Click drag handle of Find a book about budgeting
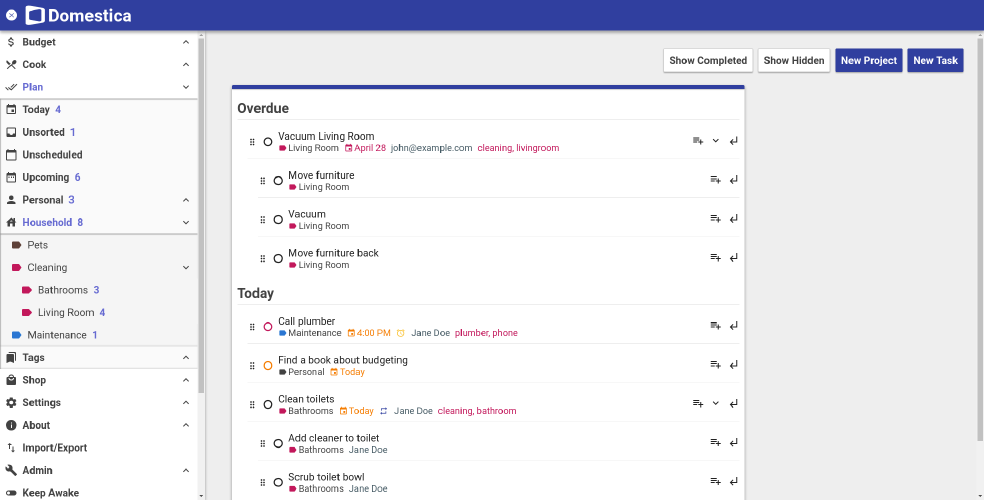Image resolution: width=984 pixels, height=500 pixels. (x=252, y=366)
